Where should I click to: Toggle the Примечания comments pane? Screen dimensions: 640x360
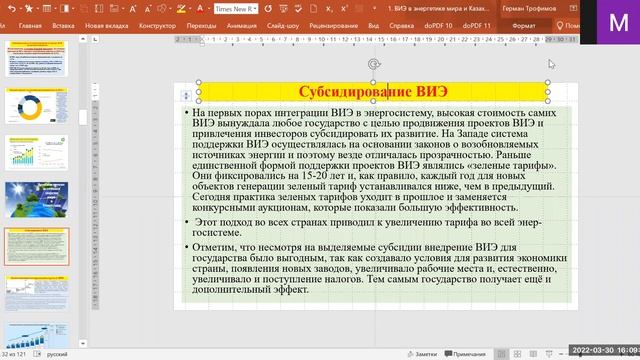(x=465, y=354)
